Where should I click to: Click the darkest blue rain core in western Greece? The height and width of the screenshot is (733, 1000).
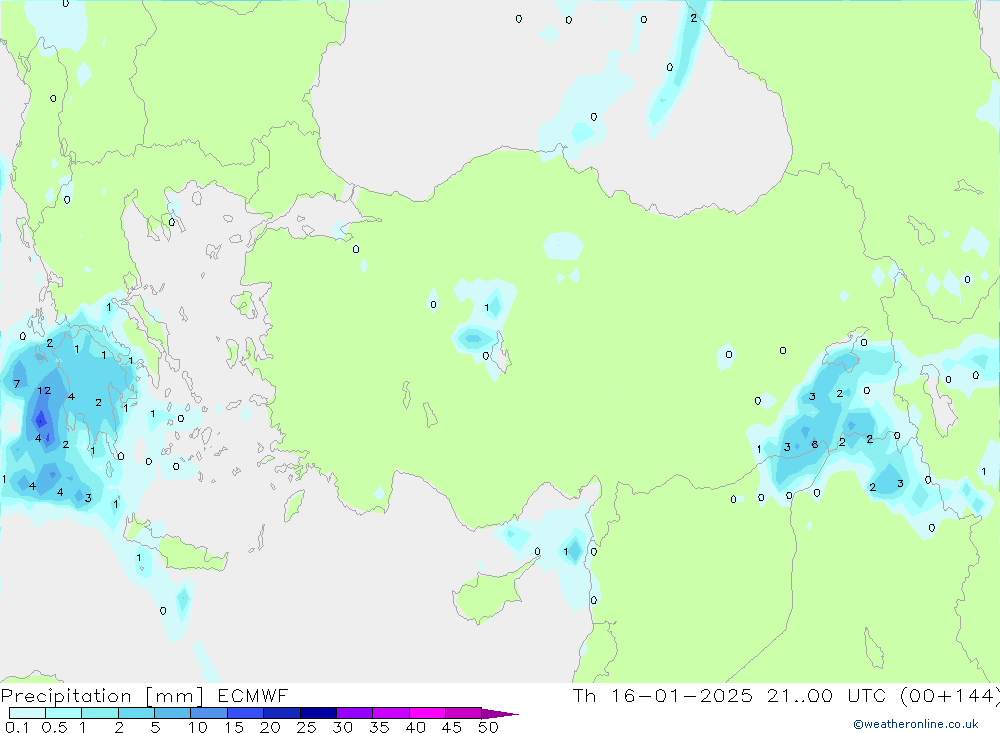(40, 420)
